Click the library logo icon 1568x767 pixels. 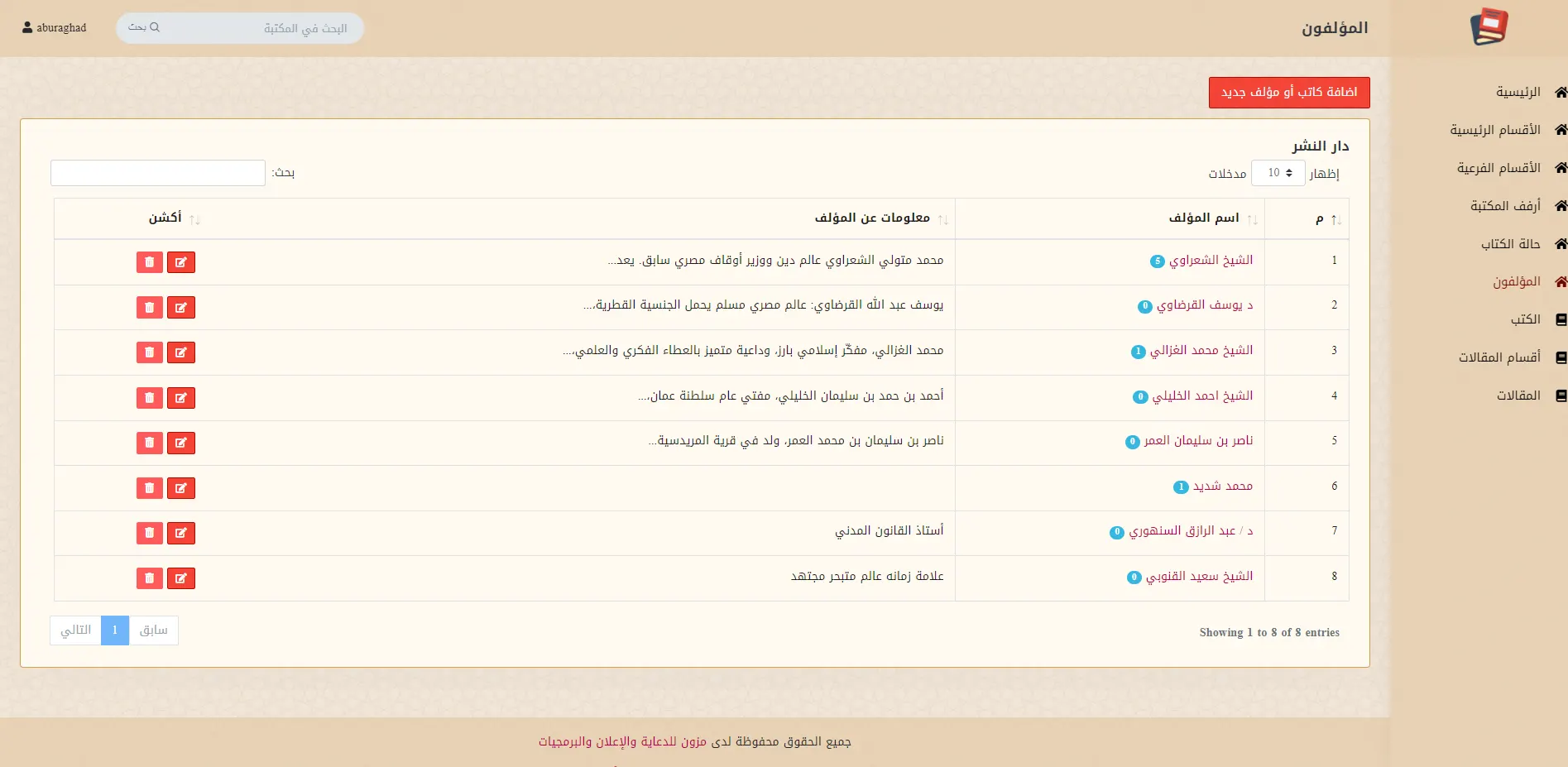point(1489,27)
